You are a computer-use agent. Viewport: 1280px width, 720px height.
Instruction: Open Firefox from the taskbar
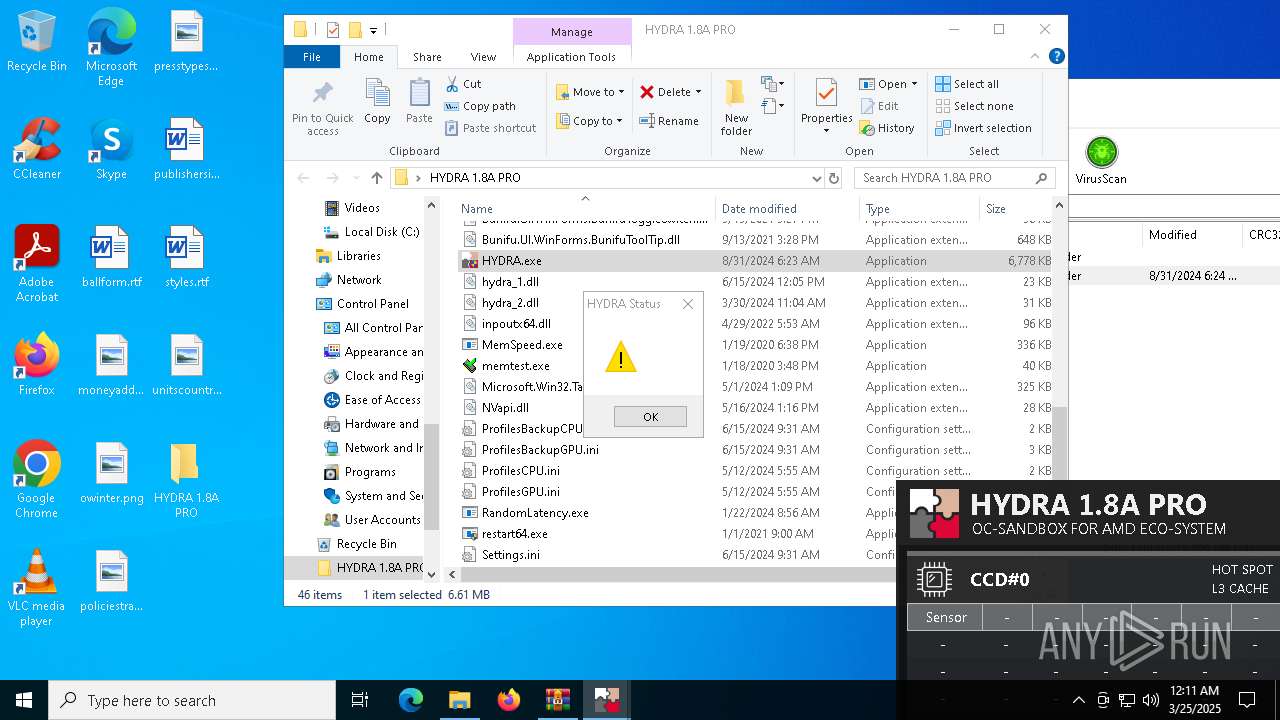[x=508, y=700]
